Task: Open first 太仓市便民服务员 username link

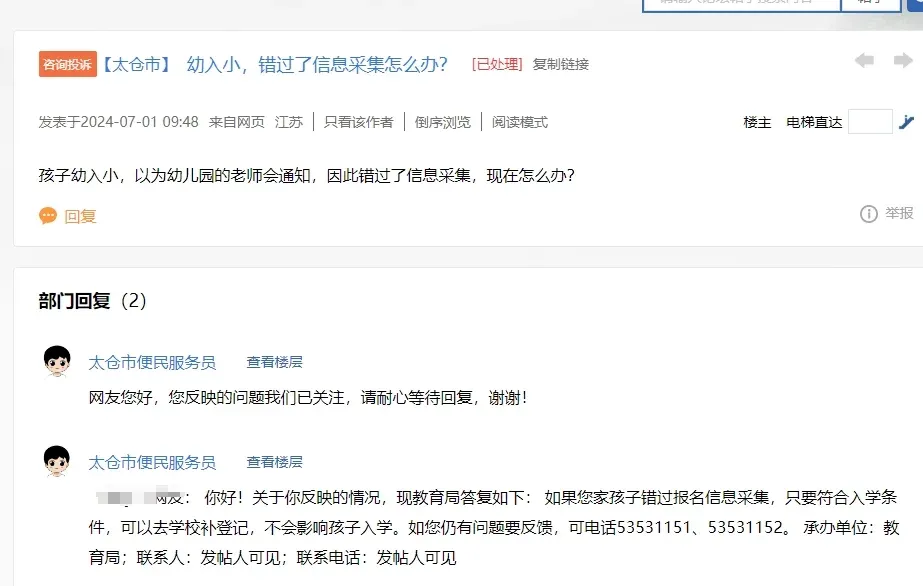Action: tap(152, 362)
